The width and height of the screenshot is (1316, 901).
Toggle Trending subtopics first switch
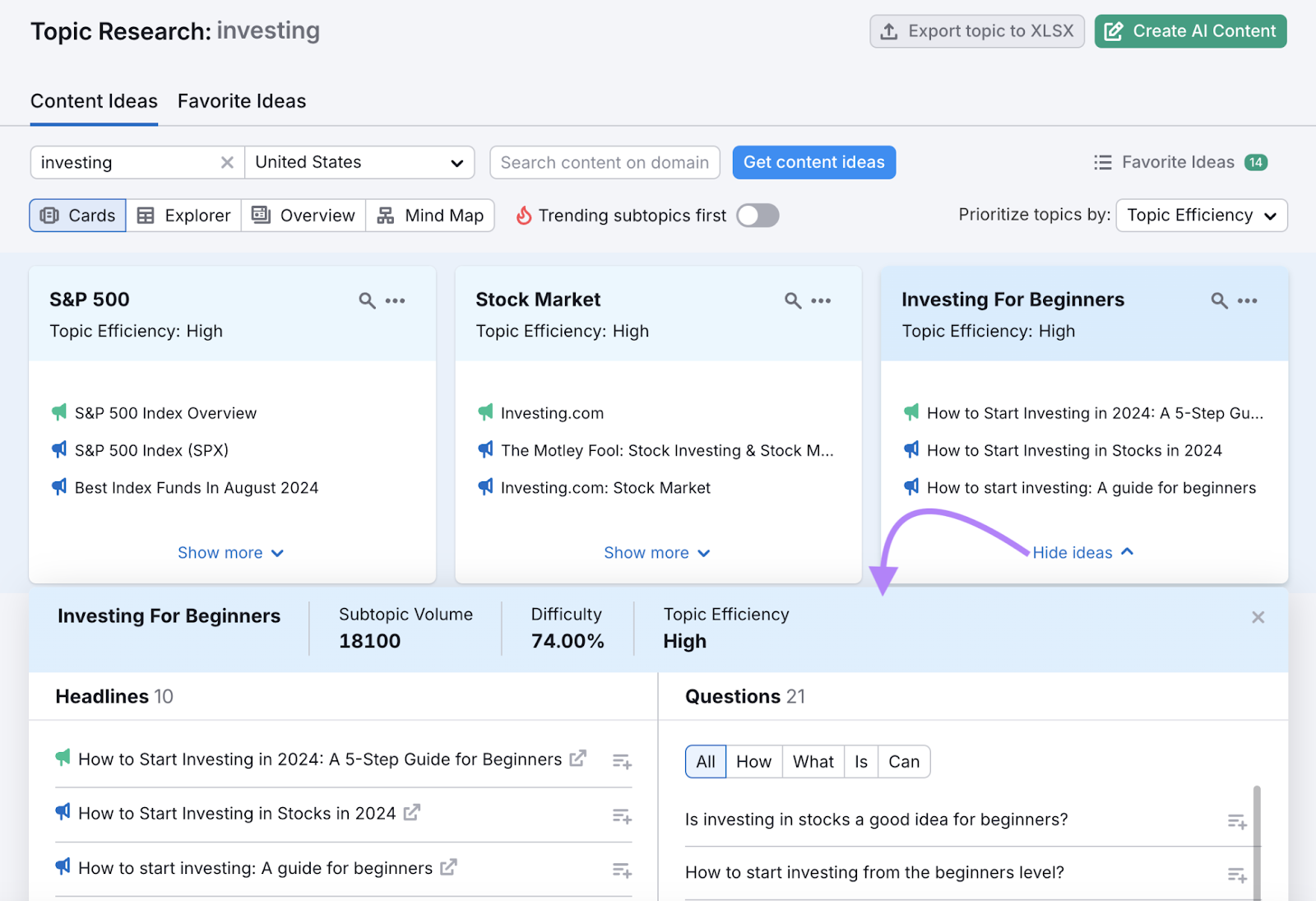[x=758, y=216]
